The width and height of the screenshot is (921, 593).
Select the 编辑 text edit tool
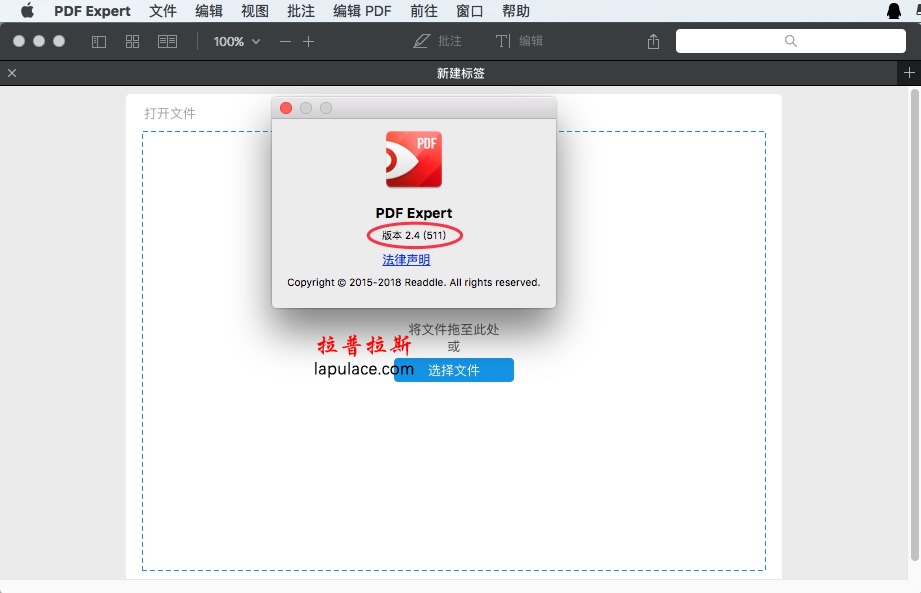point(519,41)
